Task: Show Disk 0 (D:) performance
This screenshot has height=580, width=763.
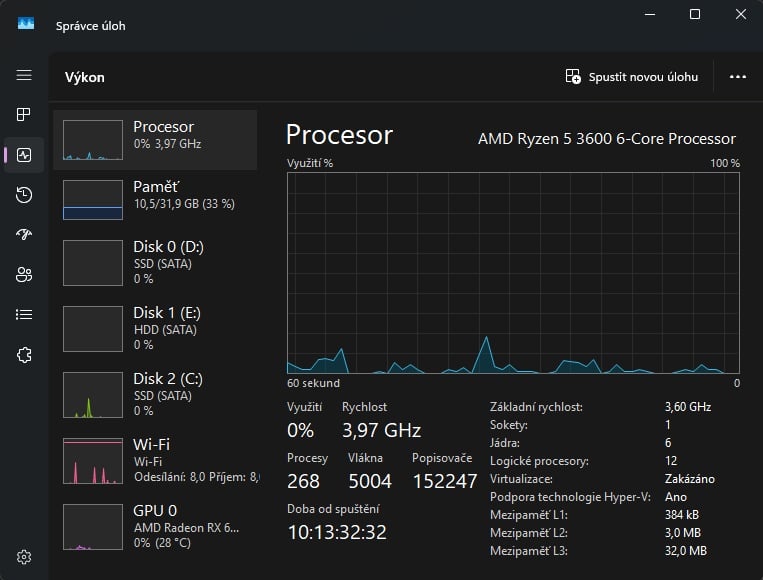Action: pyautogui.click(x=155, y=262)
